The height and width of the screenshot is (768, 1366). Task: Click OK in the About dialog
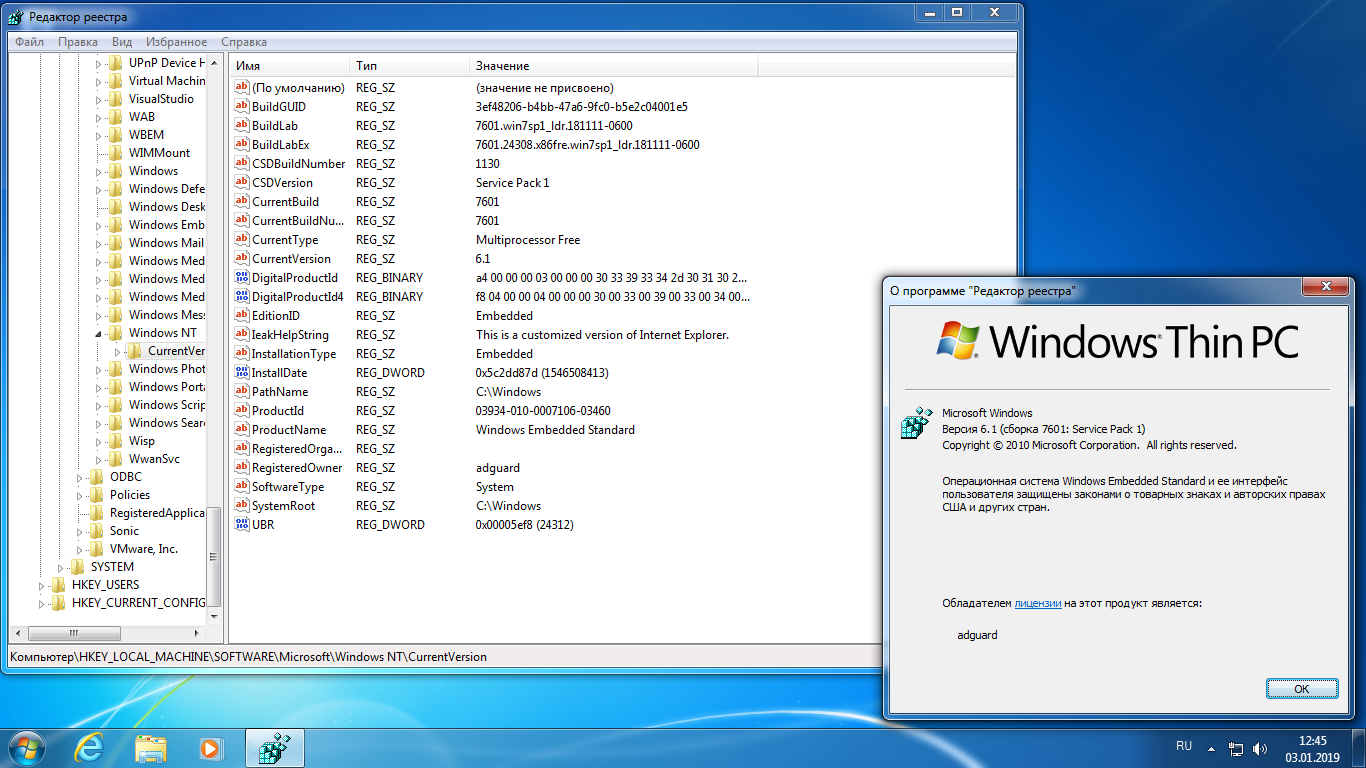point(1301,689)
